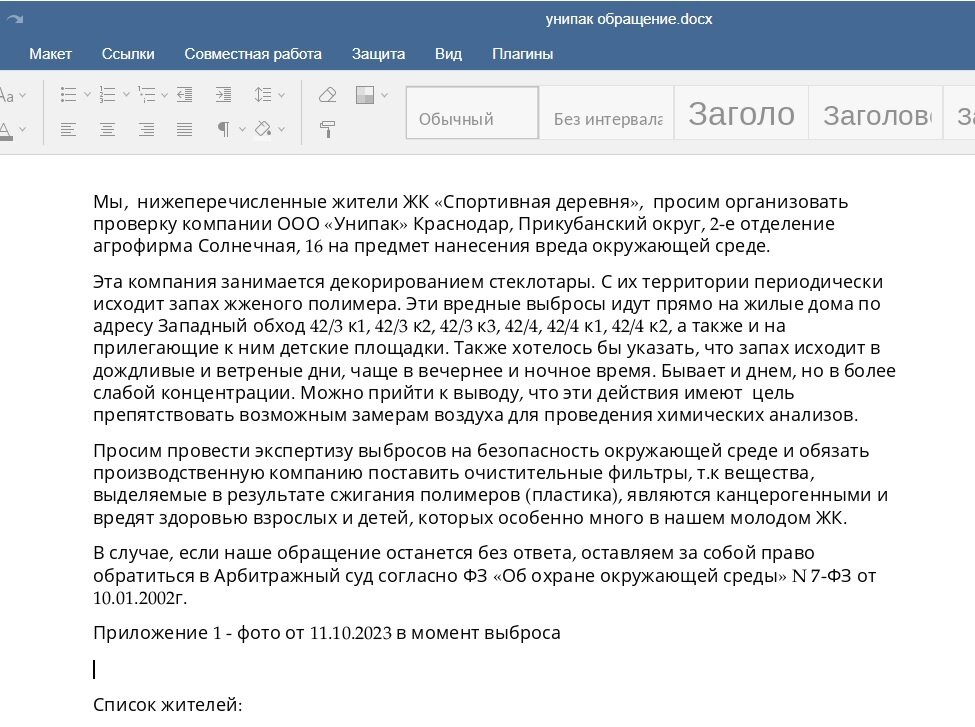This screenshot has width=975, height=727.
Task: Increase paragraph indent
Action: [223, 95]
